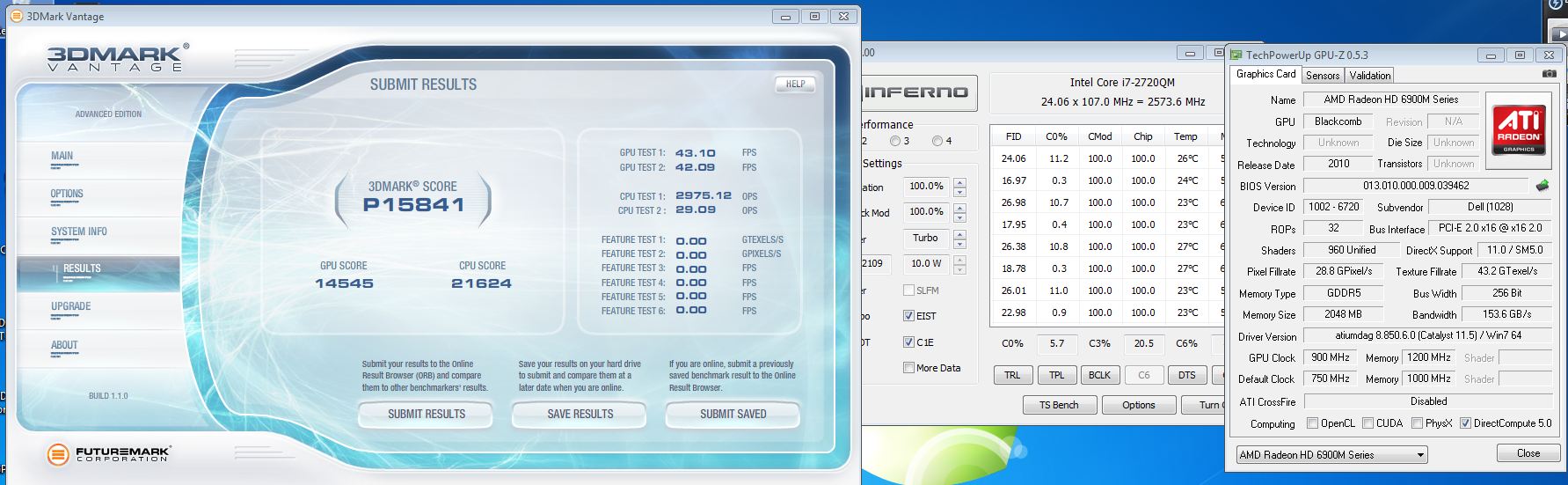
Task: Click CPU score value 21624
Action: point(481,283)
